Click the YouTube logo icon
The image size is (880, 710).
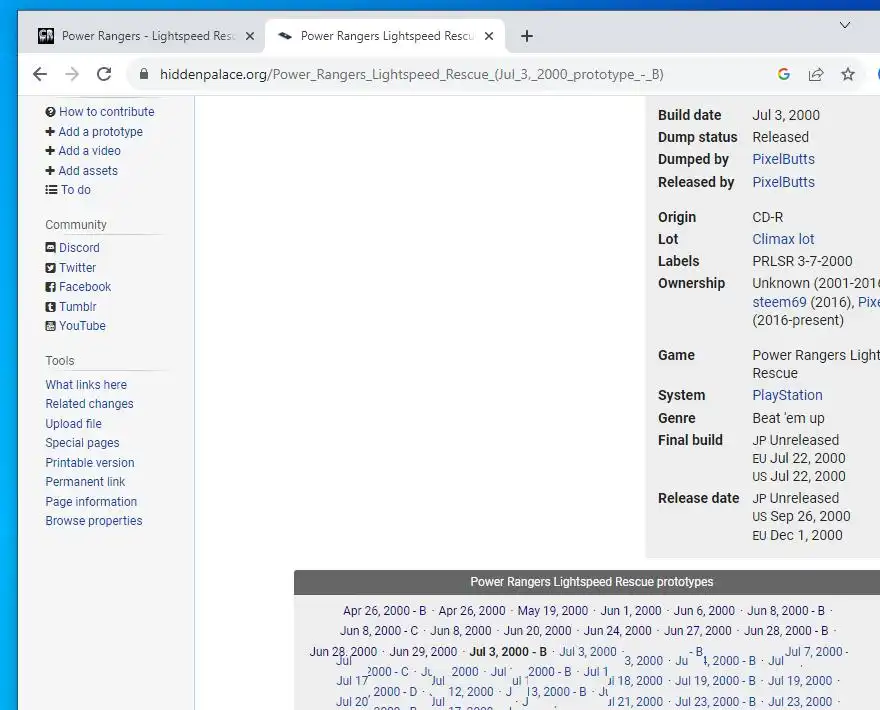[51, 326]
